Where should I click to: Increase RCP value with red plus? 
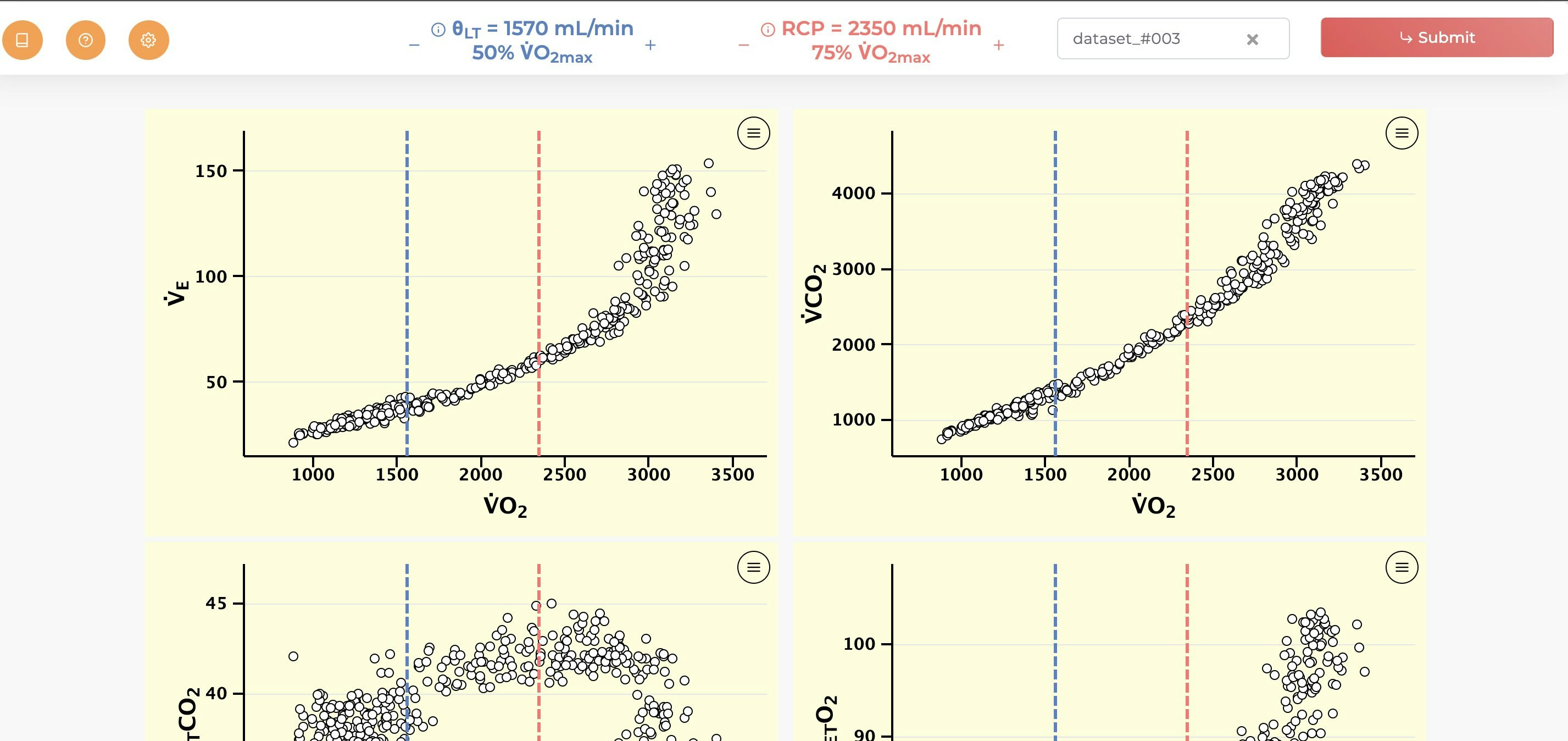coord(998,45)
